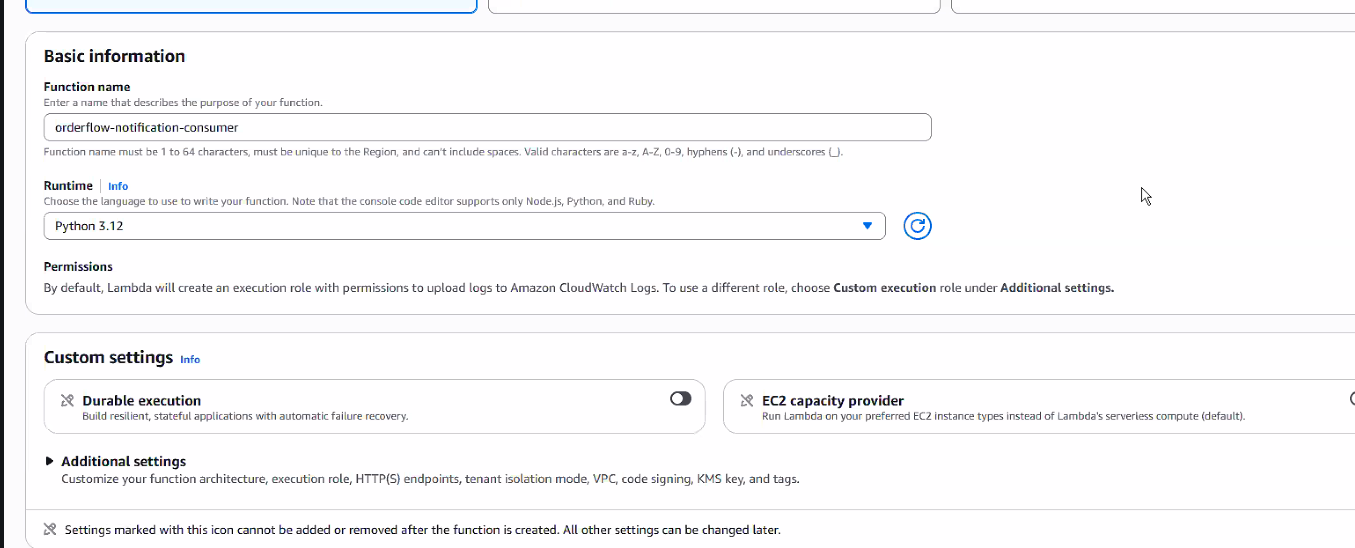Click the icon left of EC2 capacity provider
This screenshot has width=1355, height=548.
tap(746, 401)
